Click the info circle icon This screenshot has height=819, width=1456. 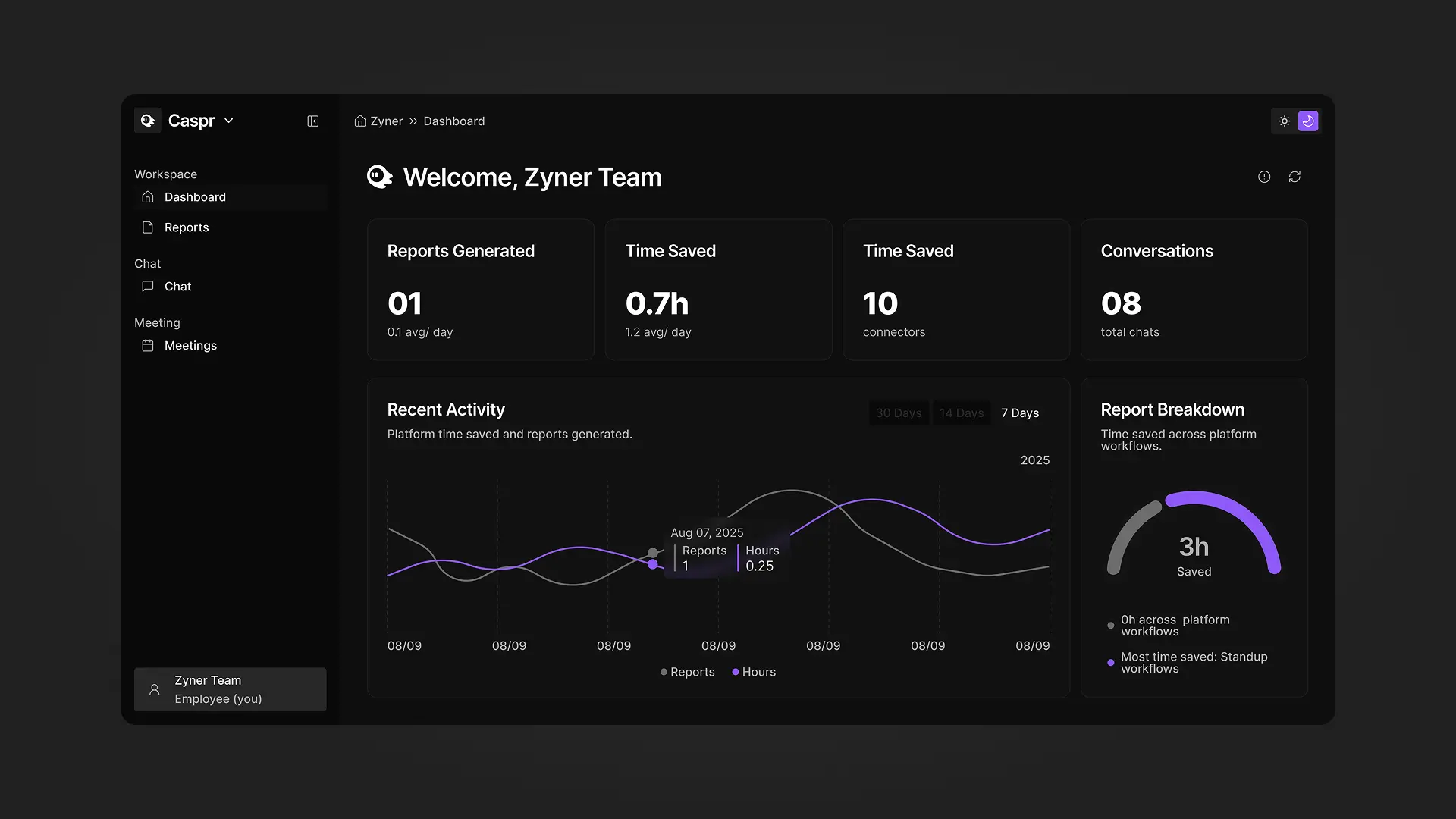pyautogui.click(x=1264, y=177)
